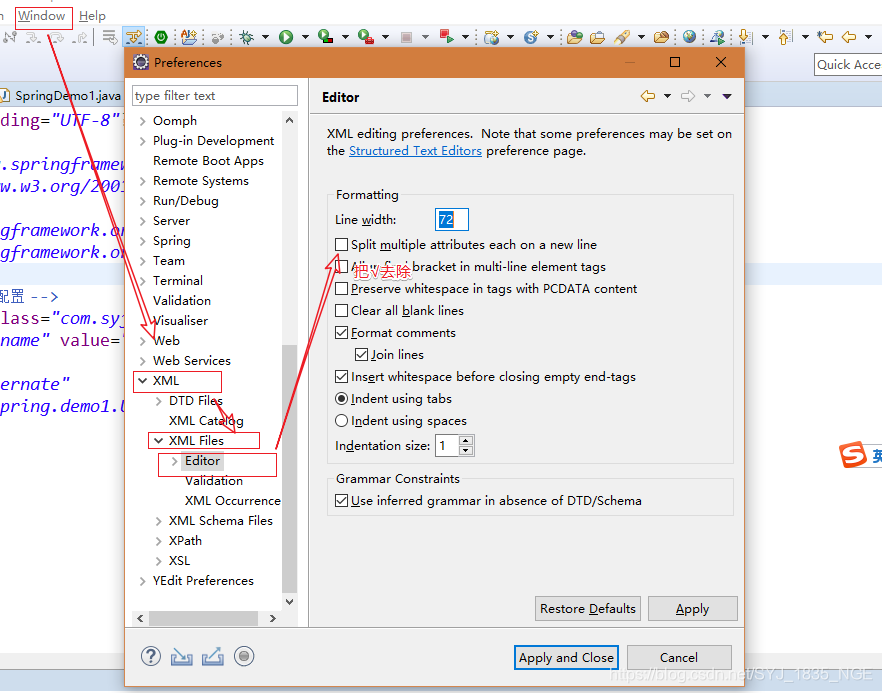Increase the Indentation size stepper

[466, 440]
